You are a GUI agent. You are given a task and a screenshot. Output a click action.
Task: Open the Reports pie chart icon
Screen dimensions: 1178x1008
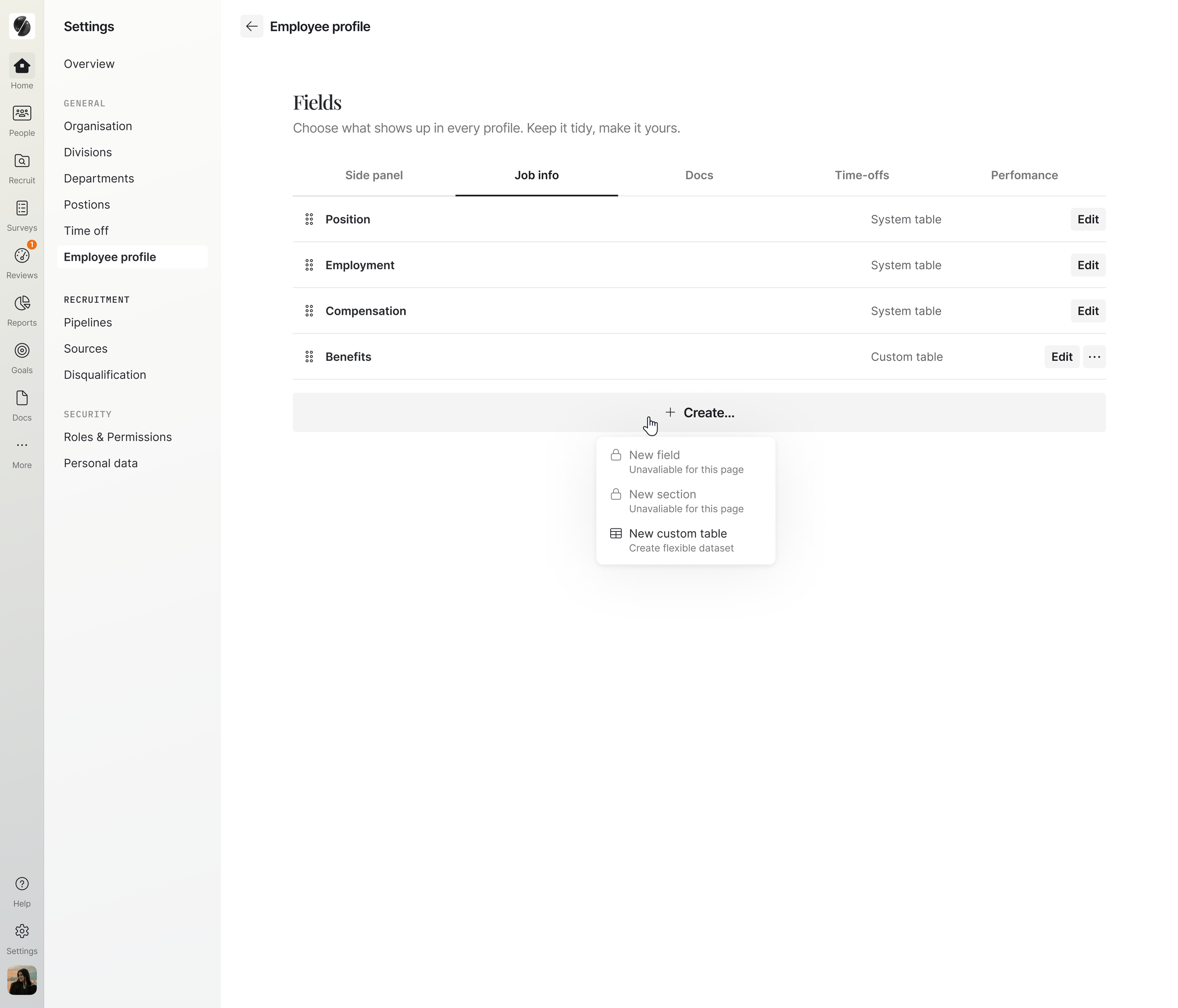(x=22, y=303)
